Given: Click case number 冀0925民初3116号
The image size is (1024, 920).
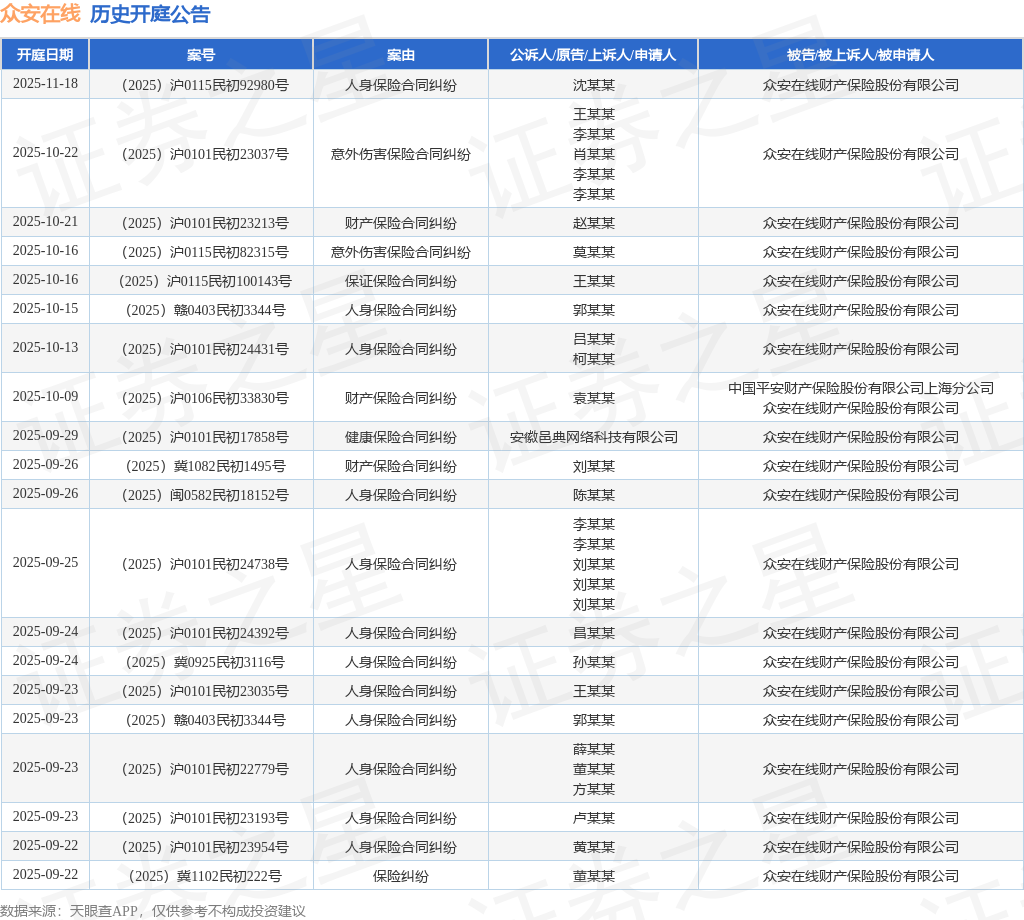Looking at the screenshot, I should (205, 662).
